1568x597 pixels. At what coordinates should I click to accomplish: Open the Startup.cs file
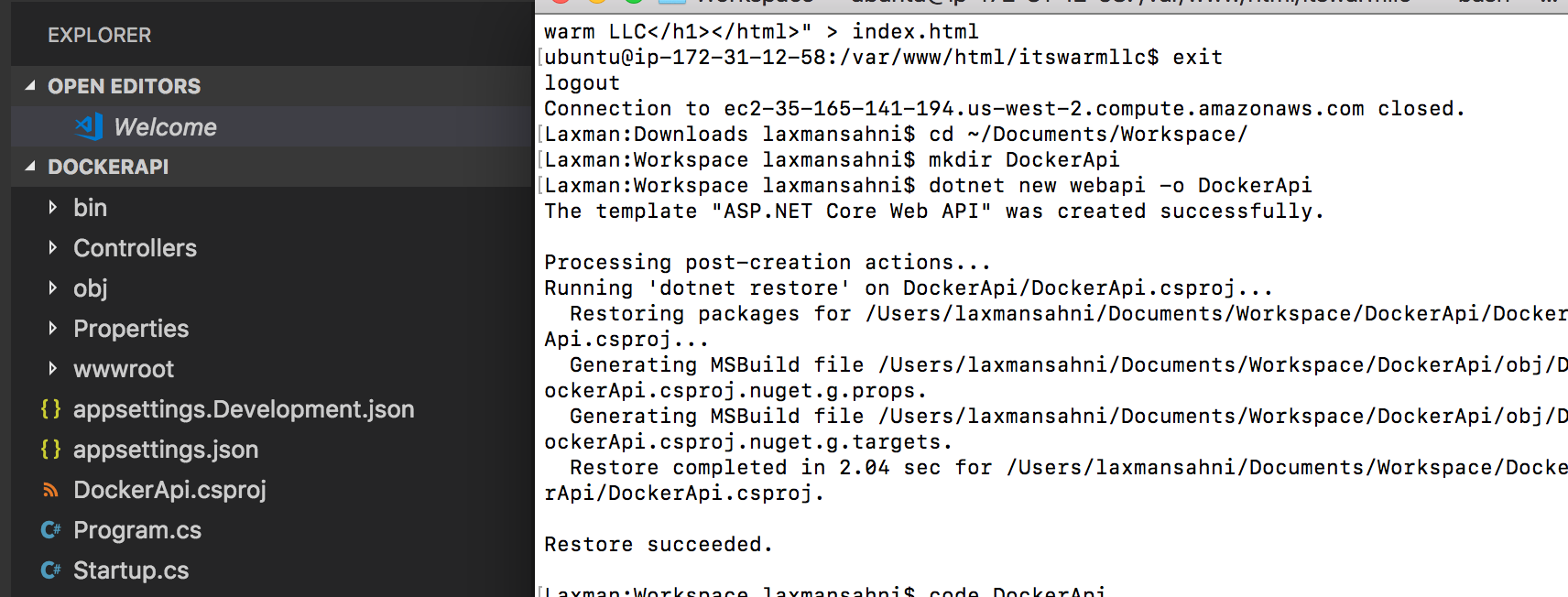click(131, 570)
